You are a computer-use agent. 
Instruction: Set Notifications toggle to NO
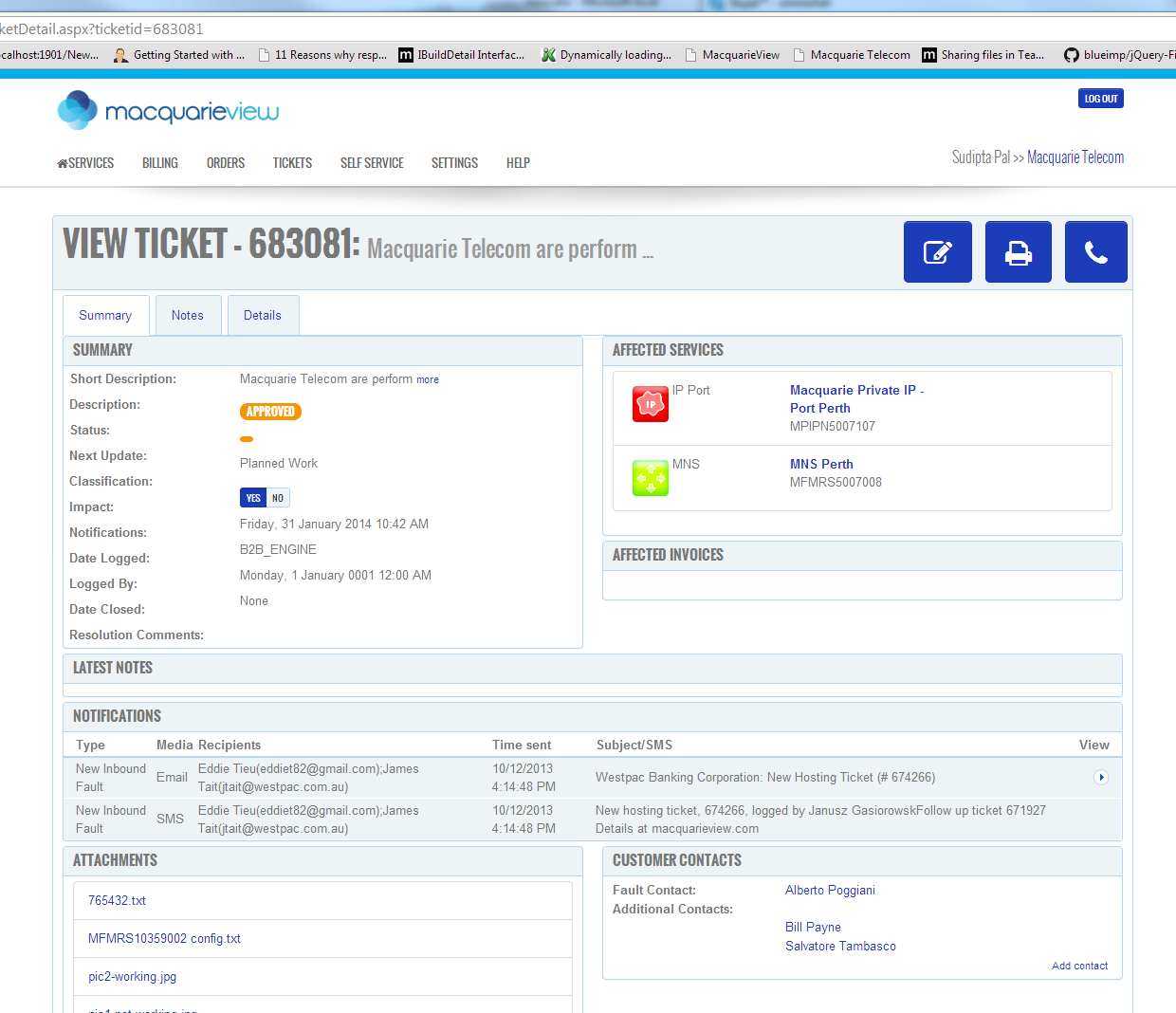[x=278, y=498]
